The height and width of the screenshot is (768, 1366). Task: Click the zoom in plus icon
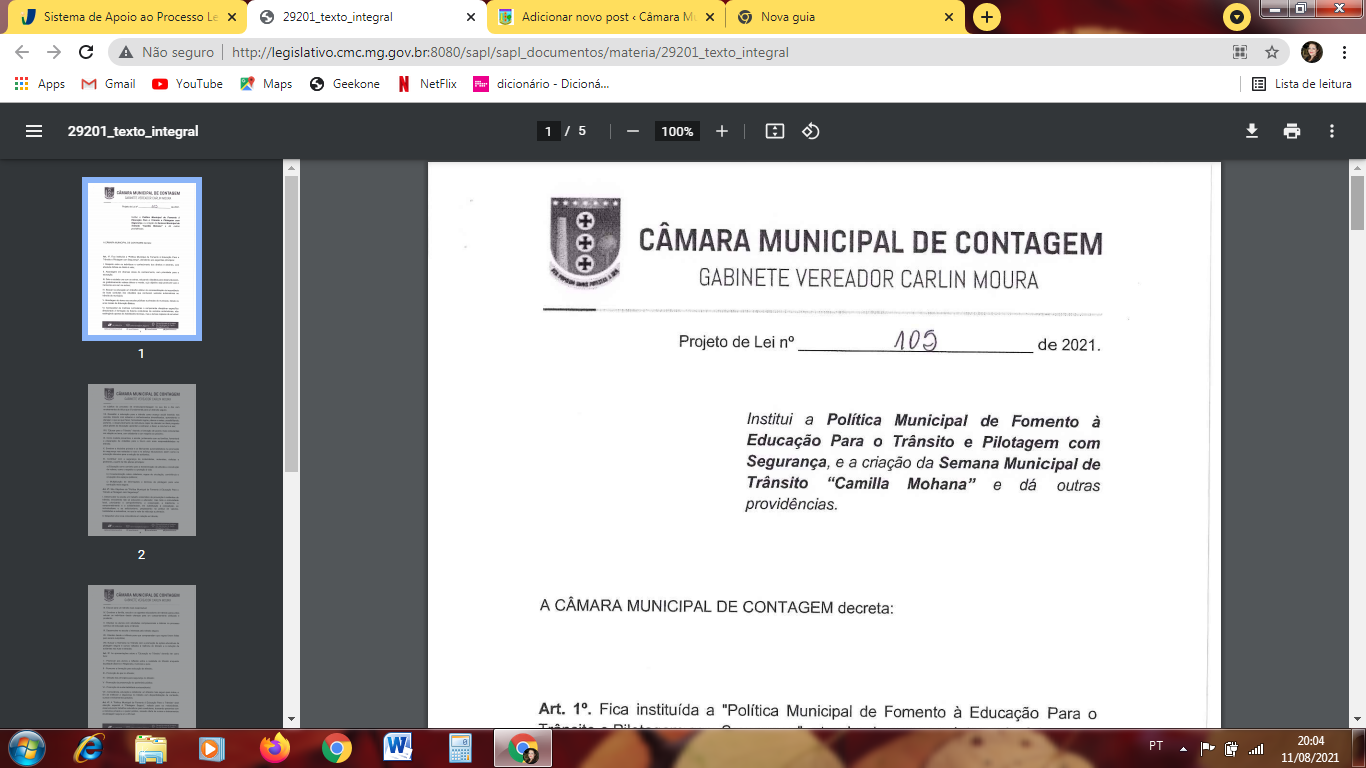[x=722, y=131]
